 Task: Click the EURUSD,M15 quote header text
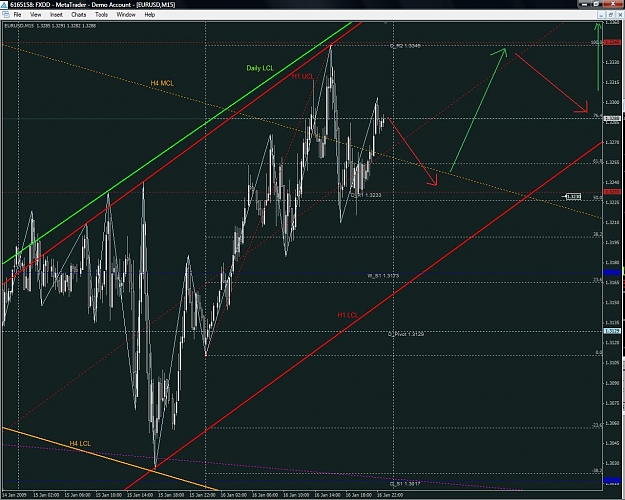(x=50, y=26)
